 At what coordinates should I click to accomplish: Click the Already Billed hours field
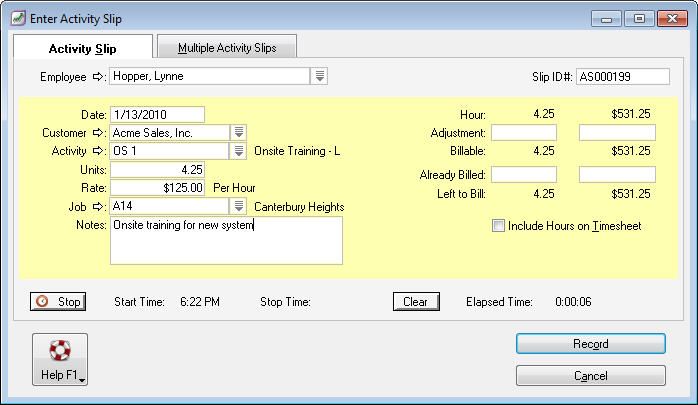[x=524, y=174]
